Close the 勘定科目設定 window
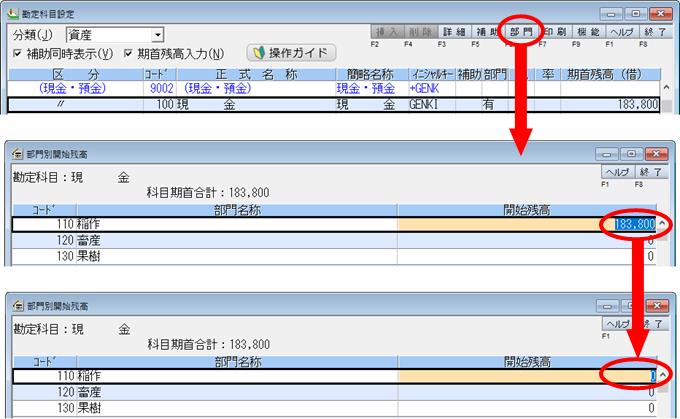 tap(661, 14)
